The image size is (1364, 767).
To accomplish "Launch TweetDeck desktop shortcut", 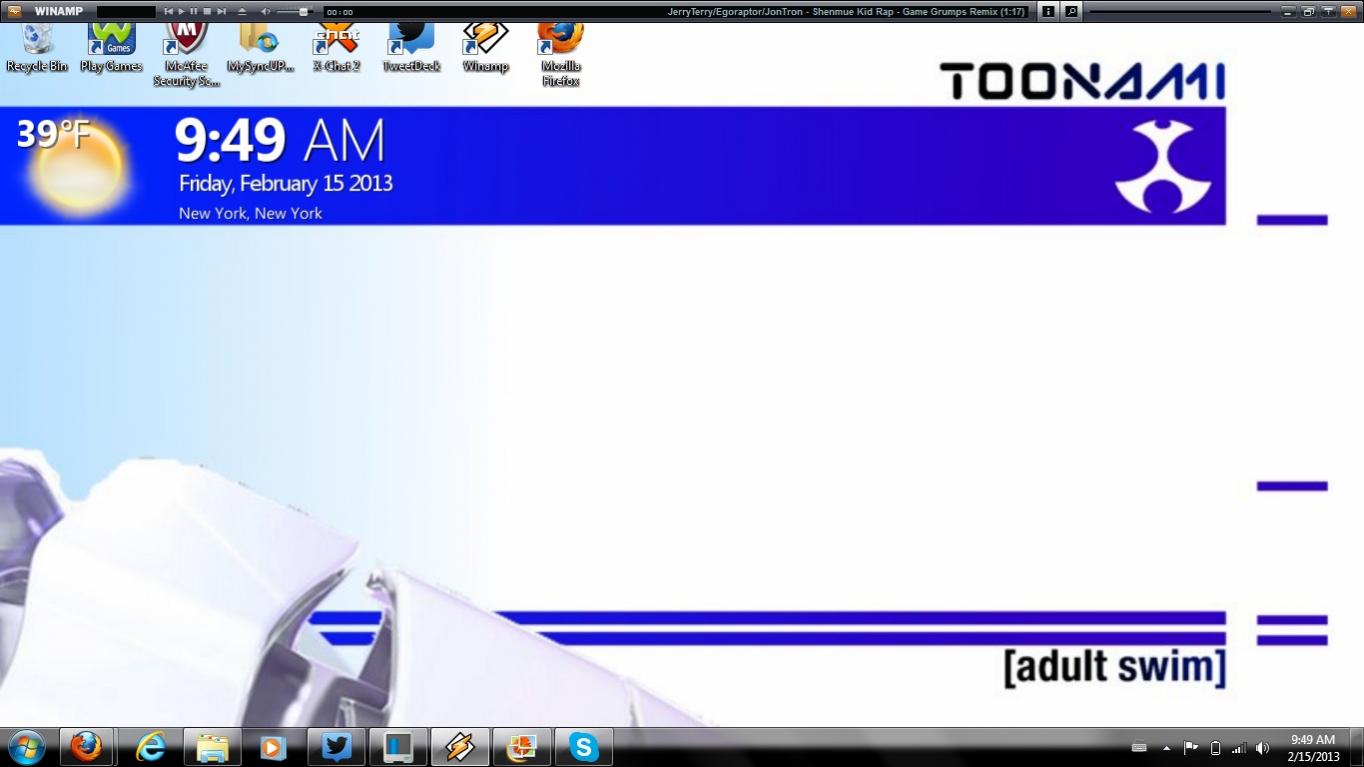I will [x=411, y=48].
